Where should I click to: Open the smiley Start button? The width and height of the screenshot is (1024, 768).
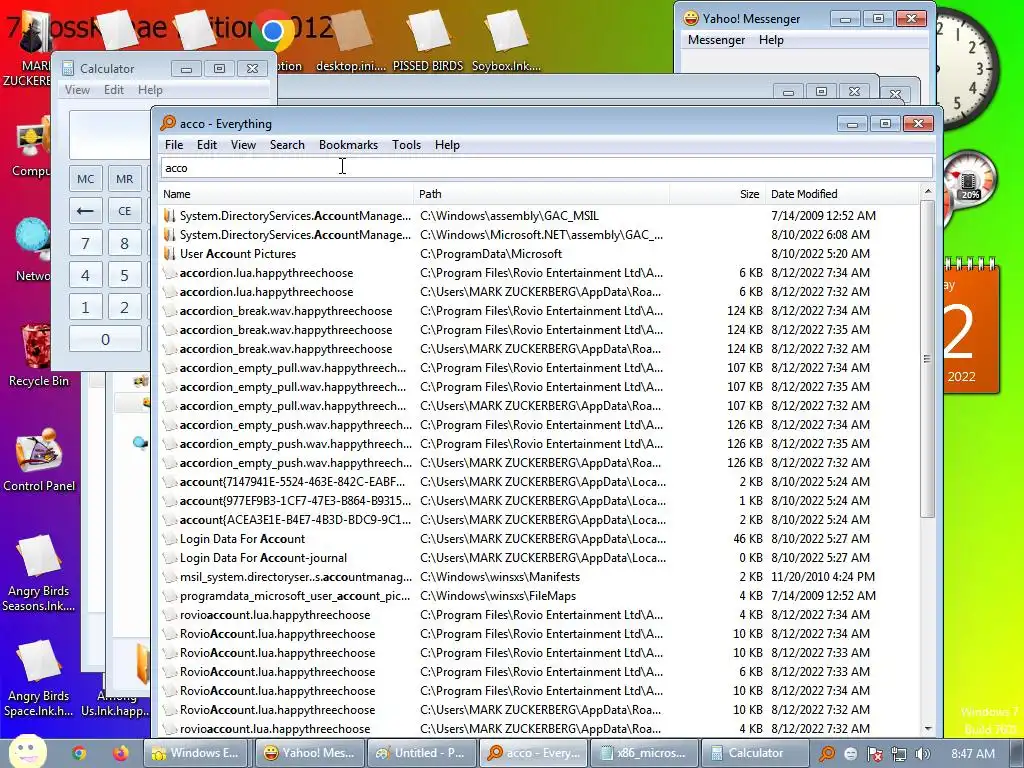27,752
